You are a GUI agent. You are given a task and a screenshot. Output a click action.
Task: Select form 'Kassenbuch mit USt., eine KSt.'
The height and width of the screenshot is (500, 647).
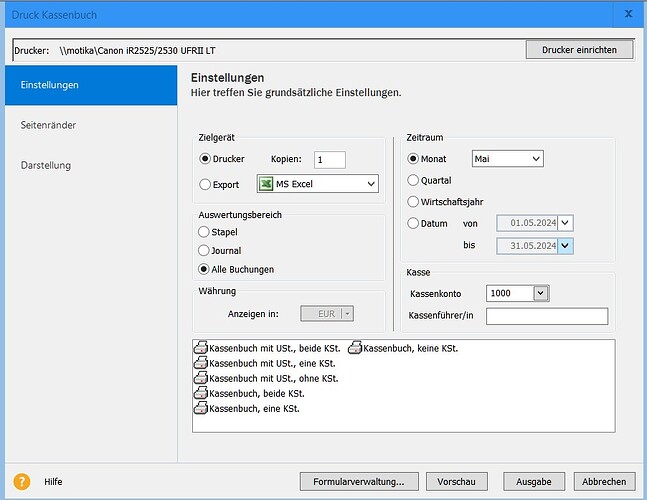coord(272,363)
